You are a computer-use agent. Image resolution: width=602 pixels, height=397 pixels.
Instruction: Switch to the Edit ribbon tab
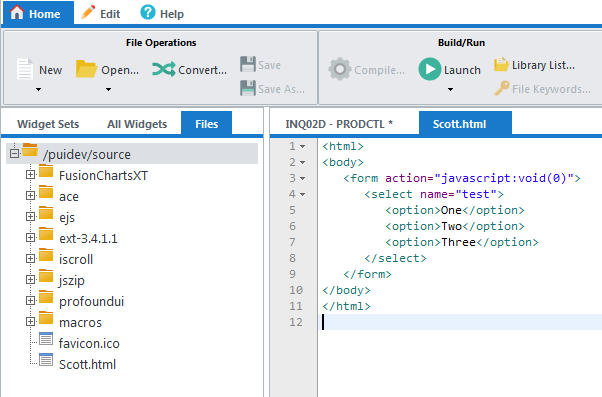pyautogui.click(x=101, y=13)
